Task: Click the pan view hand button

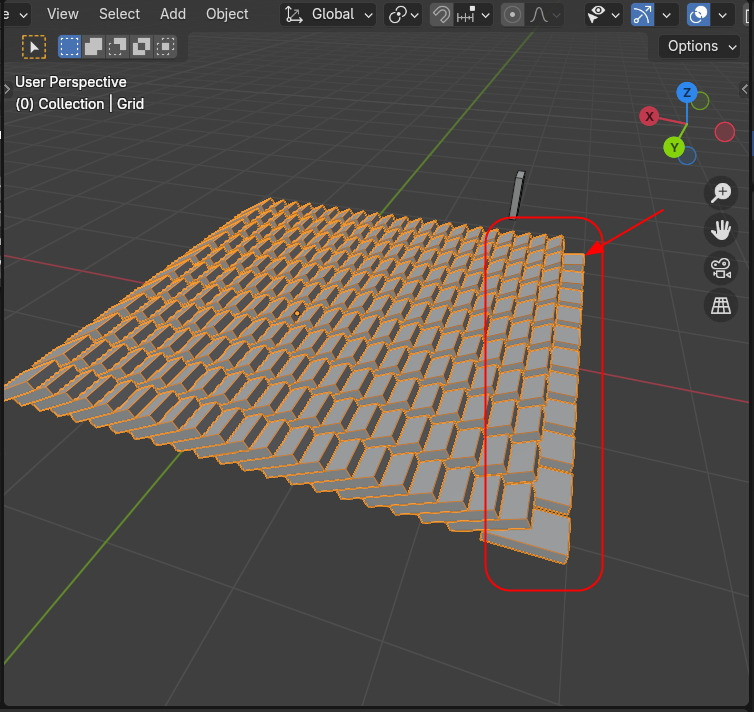Action: [721, 230]
